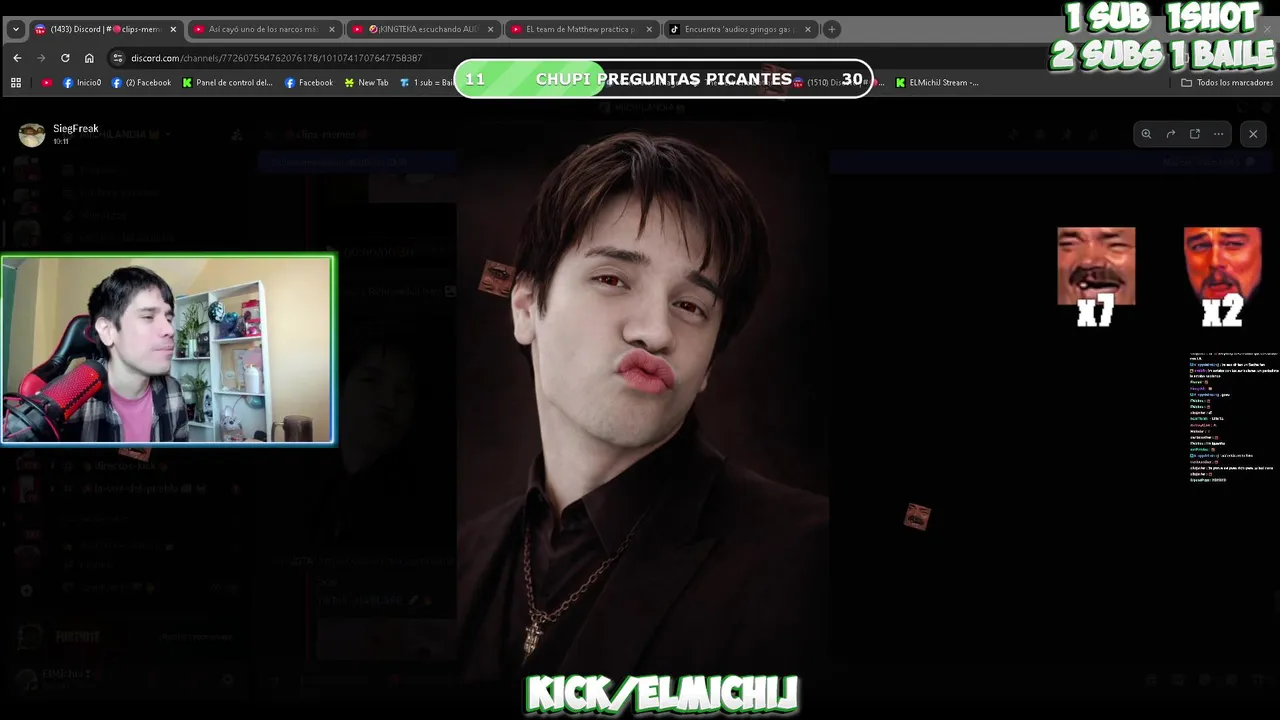Open SiegFreak's avatar in the image viewer

pos(32,134)
